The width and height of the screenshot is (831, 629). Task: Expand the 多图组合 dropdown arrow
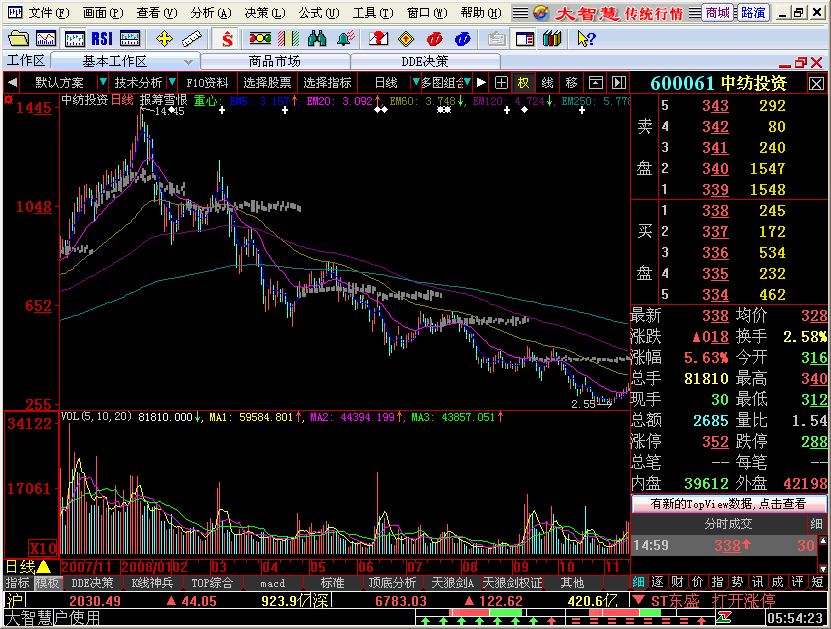467,83
